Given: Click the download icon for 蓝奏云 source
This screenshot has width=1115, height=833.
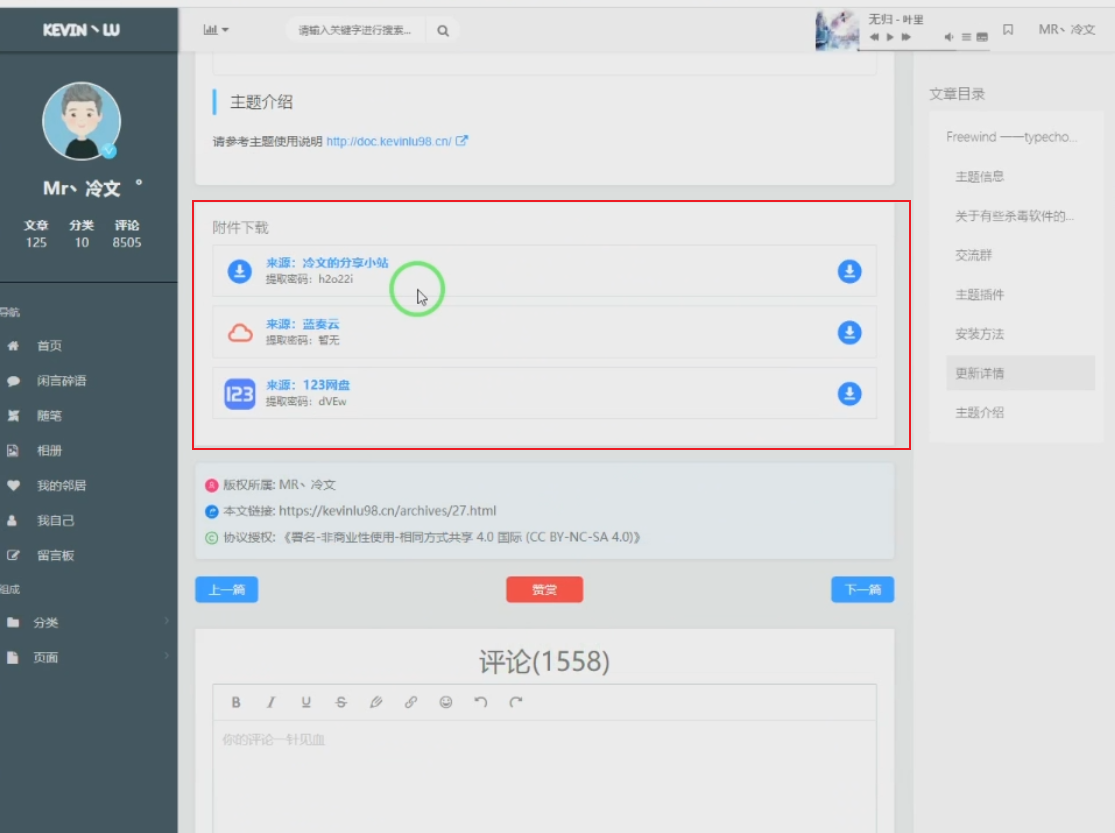Looking at the screenshot, I should 848,333.
